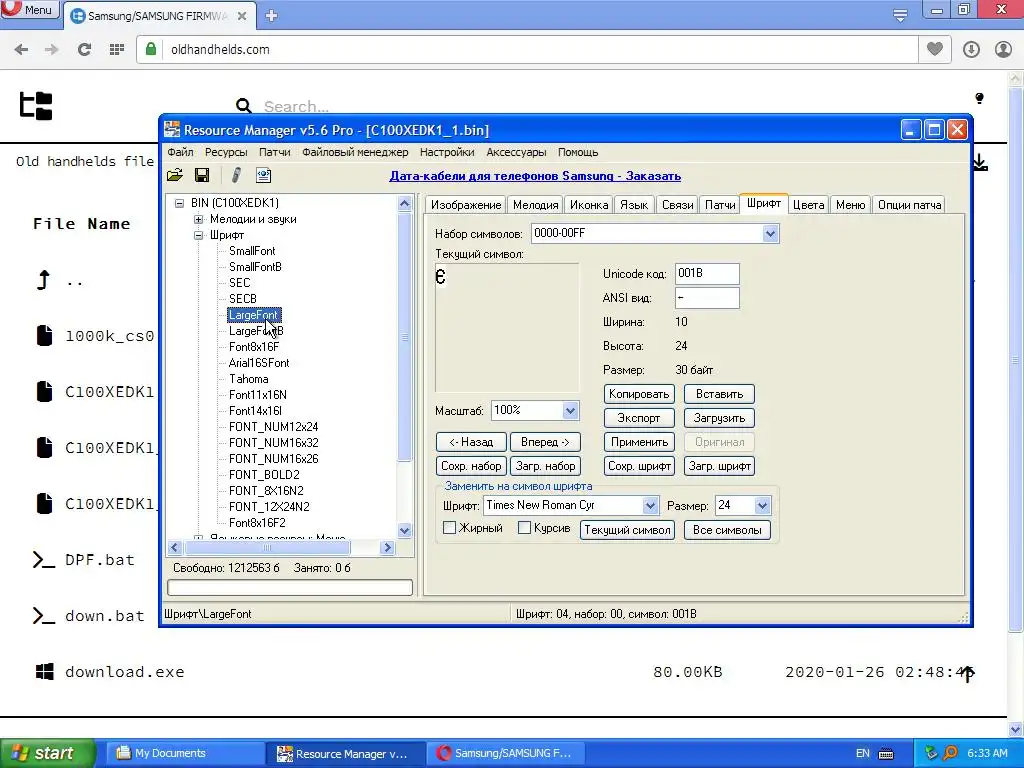Viewport: 1024px width, 768px height.
Task: Open the Набор символов dropdown
Action: point(770,234)
